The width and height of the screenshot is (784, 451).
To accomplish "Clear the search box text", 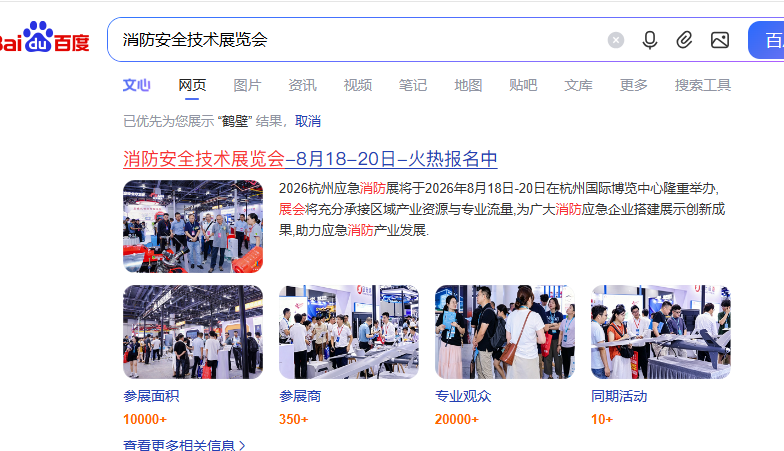I will (x=616, y=40).
